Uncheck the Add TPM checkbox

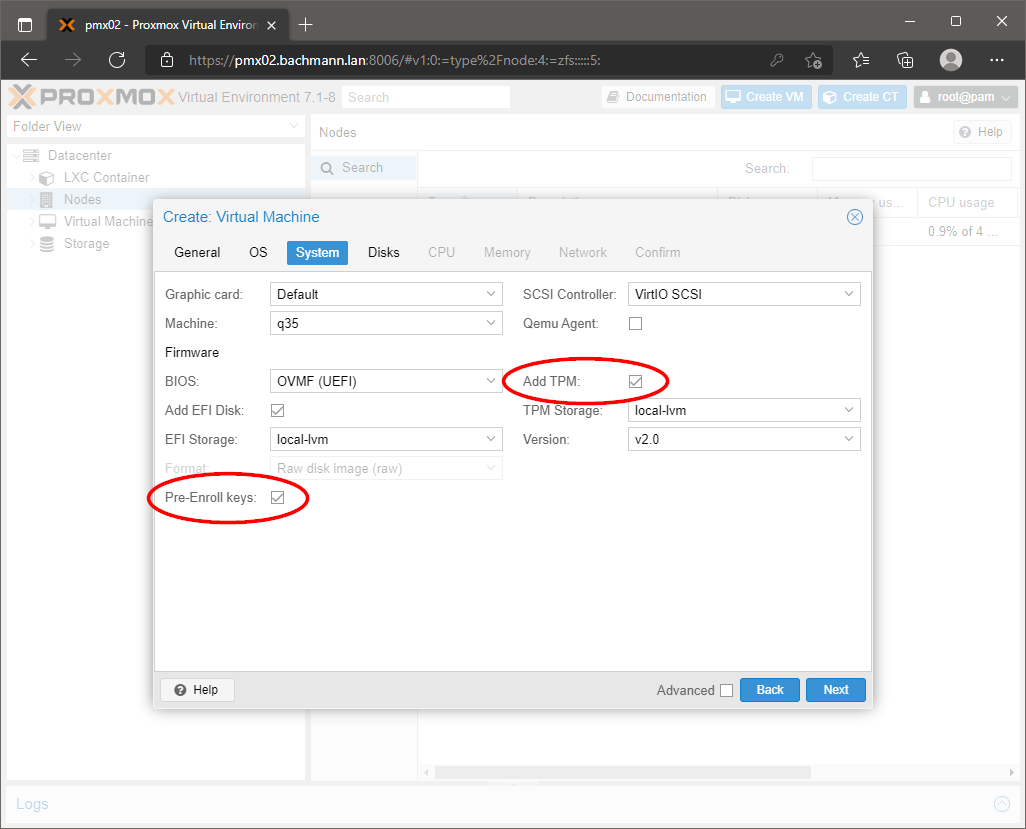pyautogui.click(x=635, y=381)
